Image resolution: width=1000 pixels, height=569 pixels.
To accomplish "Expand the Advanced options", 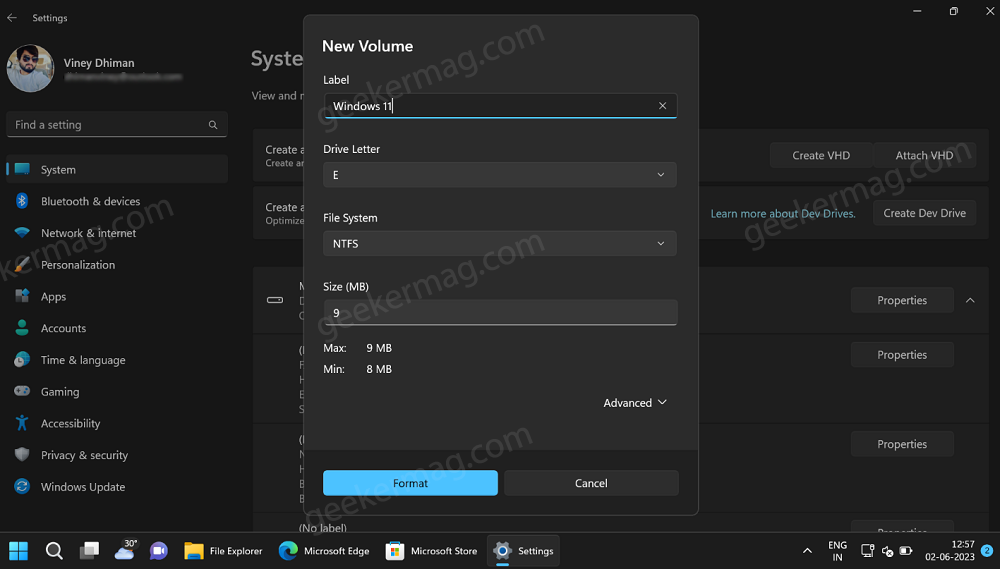I will point(635,403).
